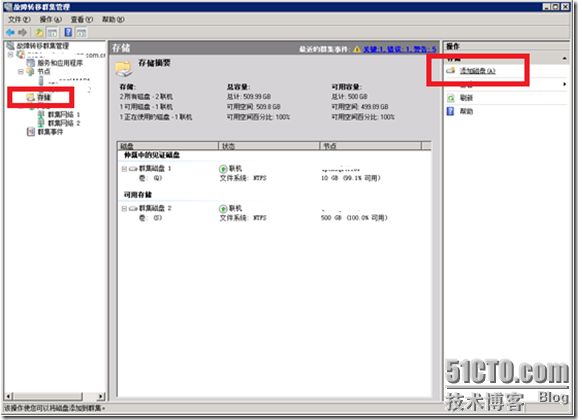Click 帮助 in the actions pane
Viewport: 578px width, 420px height.
click(x=466, y=111)
